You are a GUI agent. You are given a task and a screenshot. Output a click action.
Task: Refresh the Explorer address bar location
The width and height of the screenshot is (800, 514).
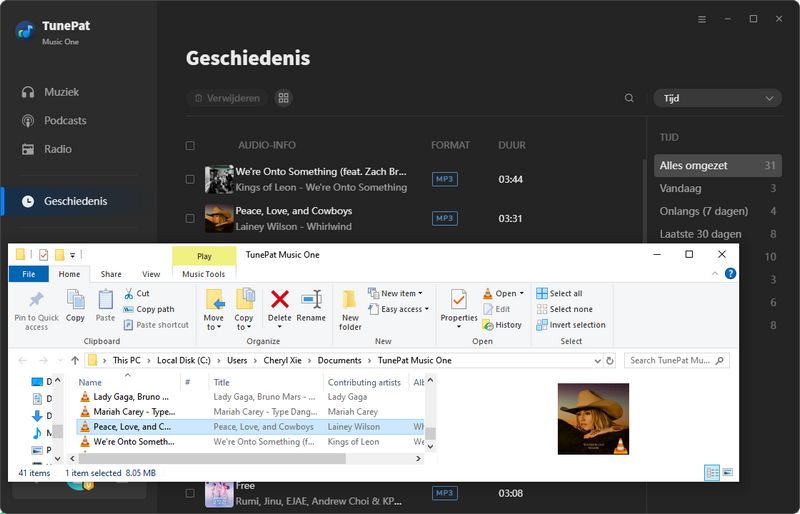pos(610,360)
